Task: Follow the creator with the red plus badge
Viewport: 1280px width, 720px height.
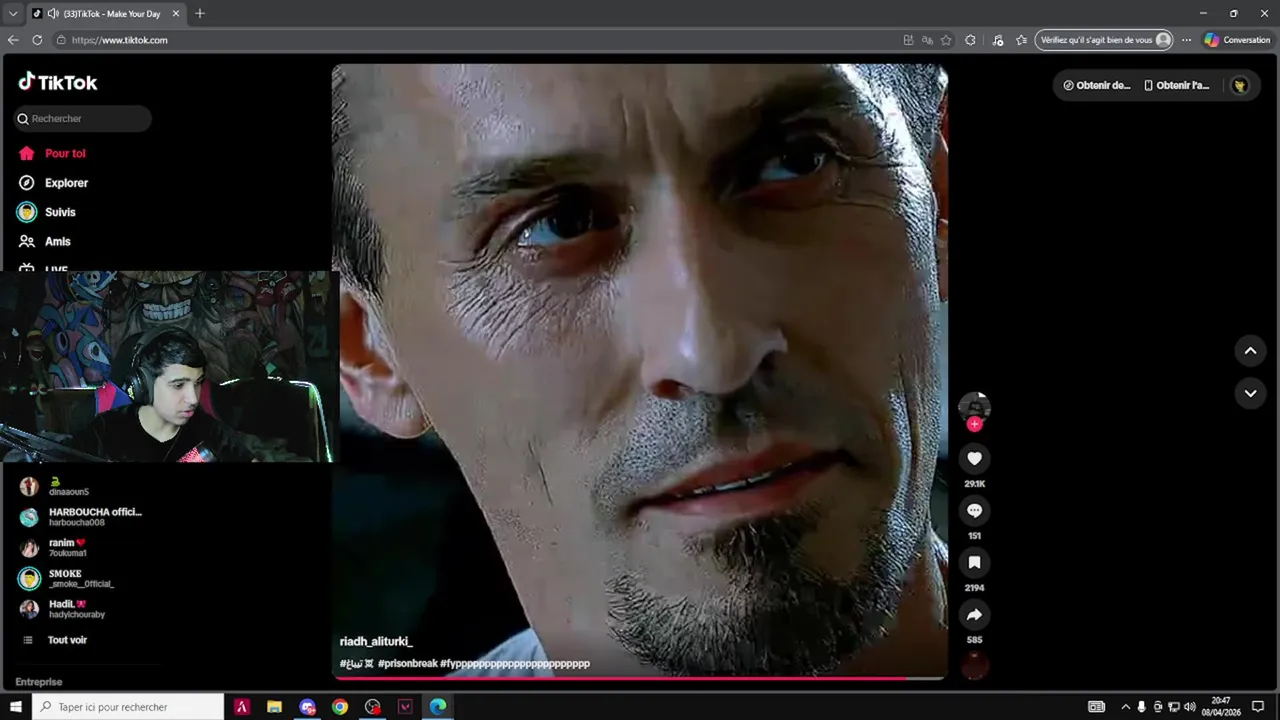Action: 974,424
